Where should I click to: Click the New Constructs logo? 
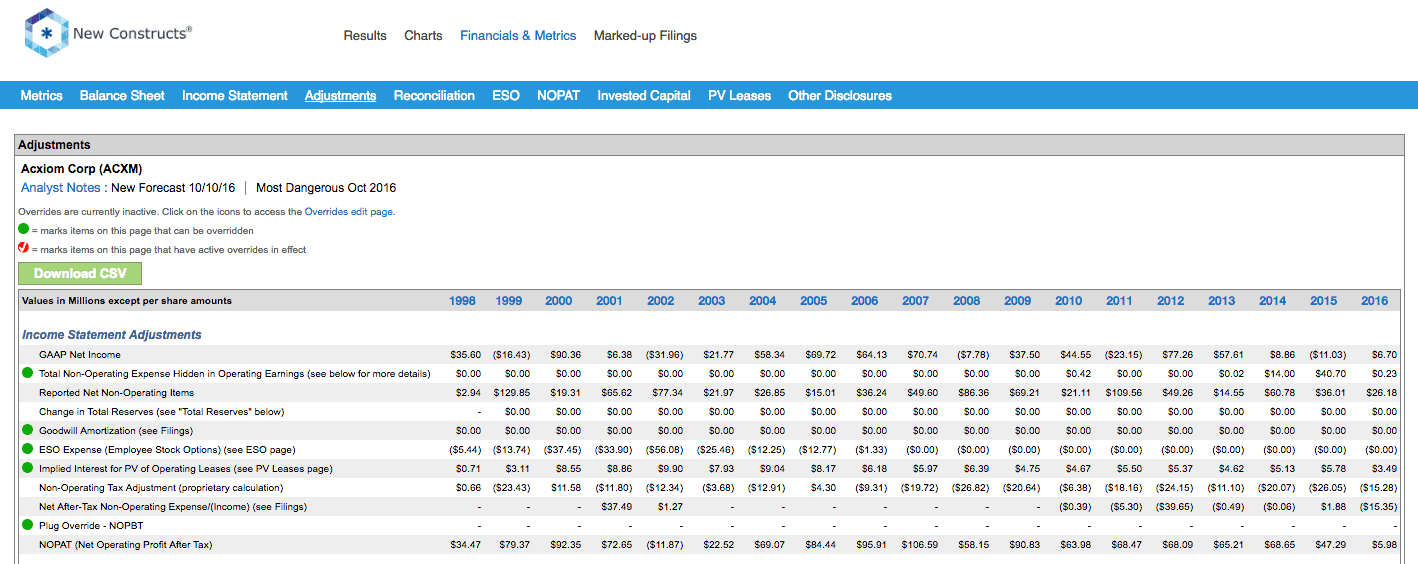108,34
